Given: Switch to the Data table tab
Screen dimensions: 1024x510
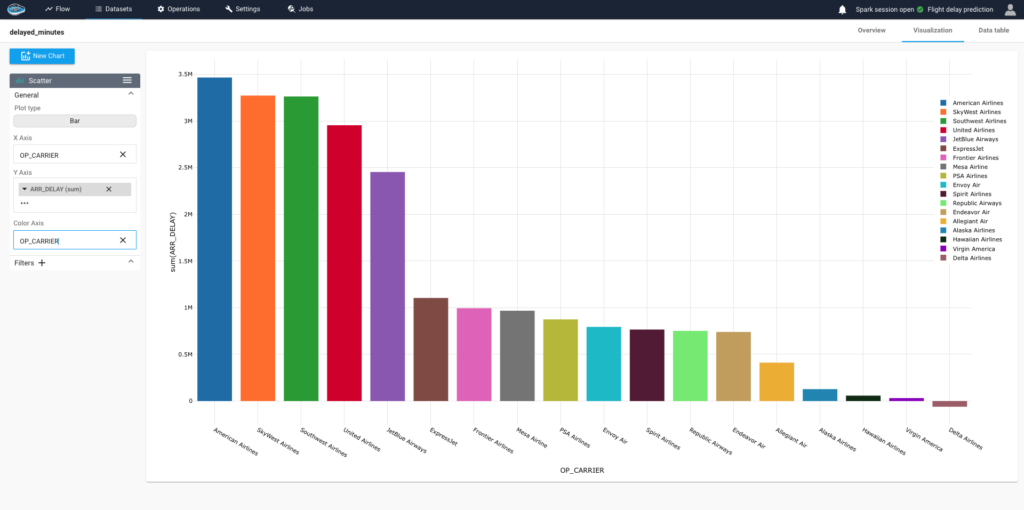Looking at the screenshot, I should pos(993,31).
